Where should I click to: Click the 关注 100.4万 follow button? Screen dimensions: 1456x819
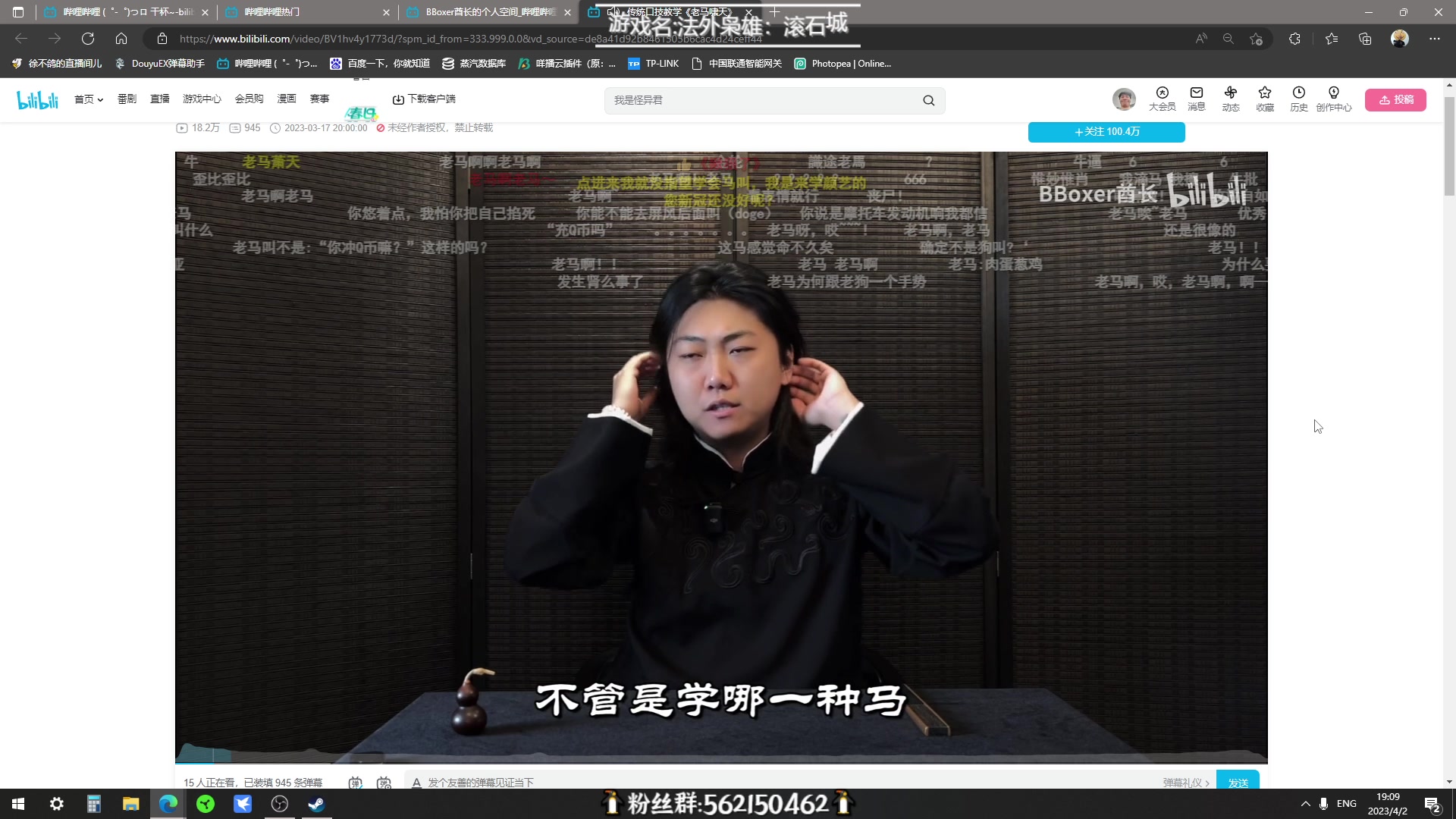coord(1106,132)
